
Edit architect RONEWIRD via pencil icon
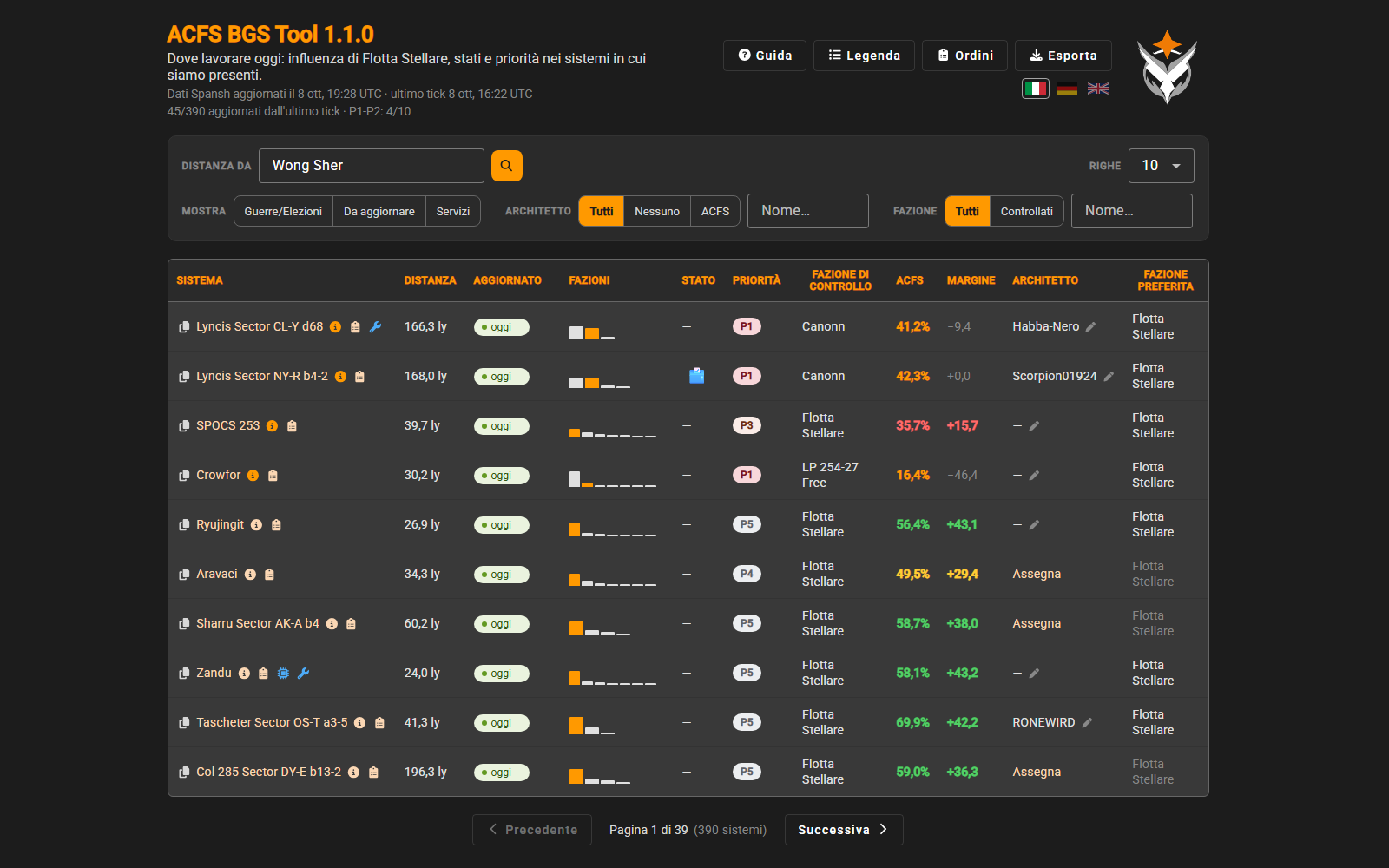click(1087, 723)
